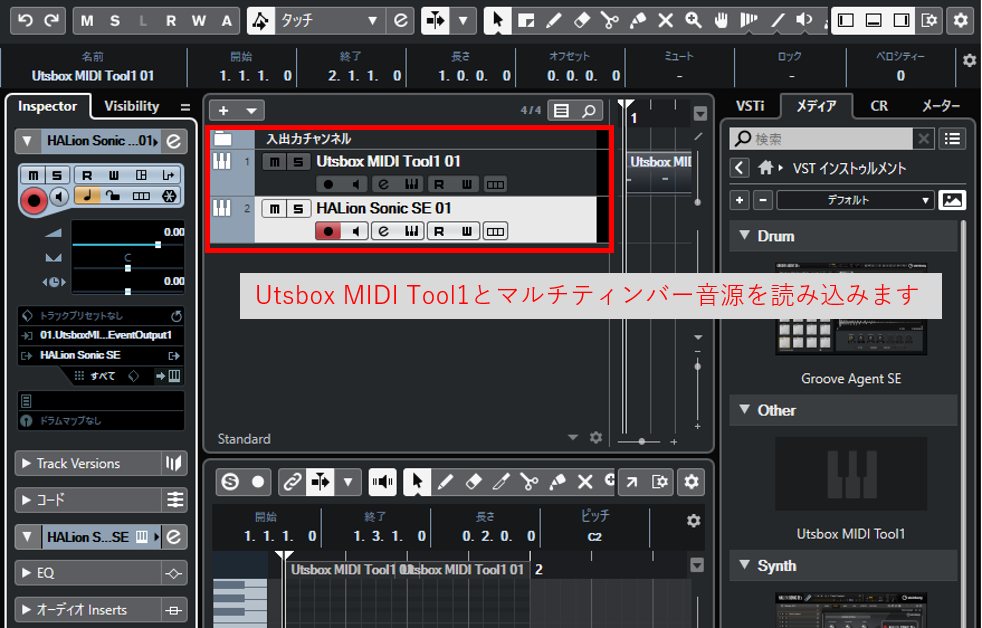Toggle global Mute M in top toolbar

pos(87,21)
